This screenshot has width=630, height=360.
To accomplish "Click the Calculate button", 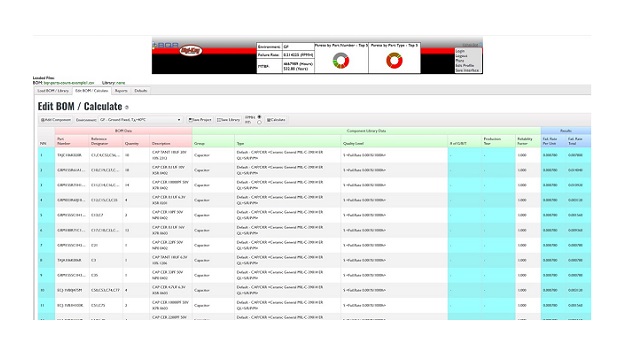I will tap(276, 120).
